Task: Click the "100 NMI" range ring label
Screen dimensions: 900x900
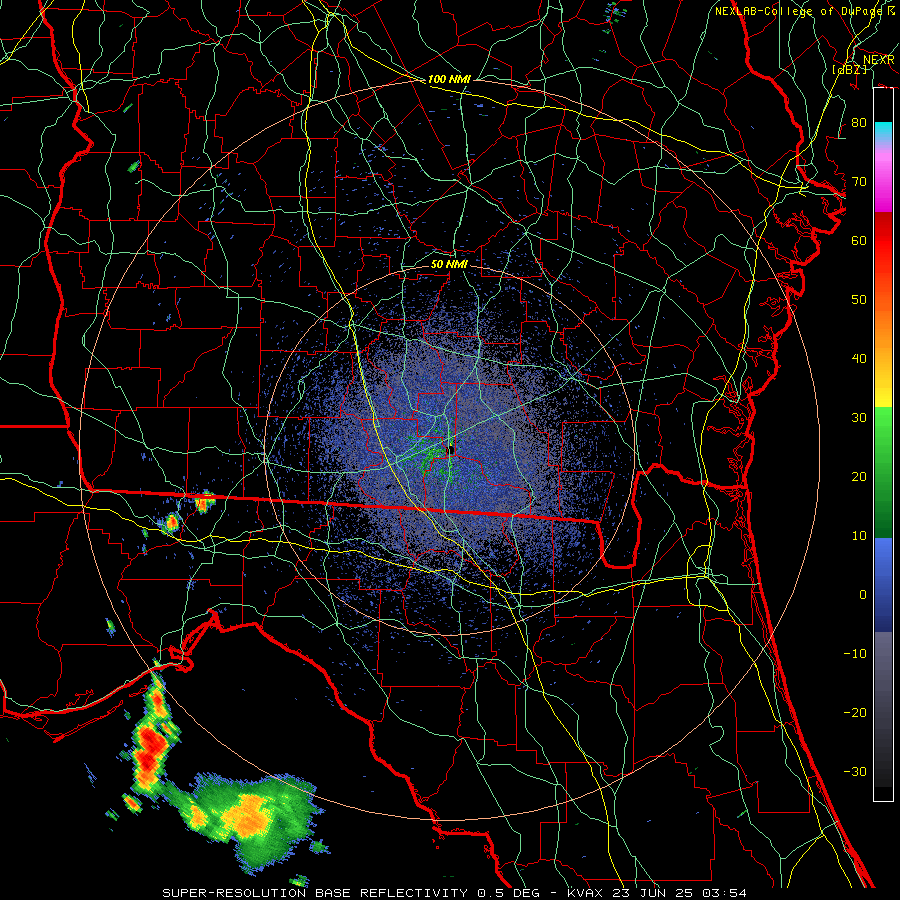Action: click(449, 79)
